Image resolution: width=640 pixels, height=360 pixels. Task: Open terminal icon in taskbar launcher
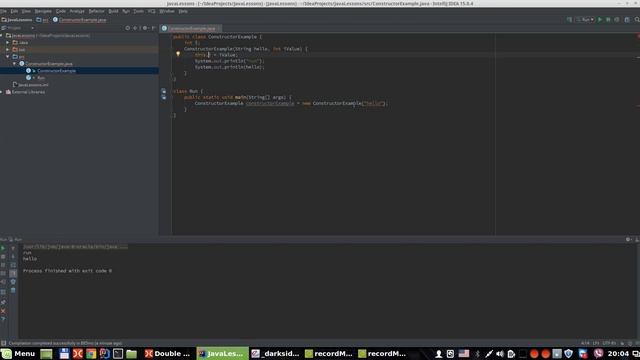coord(118,353)
